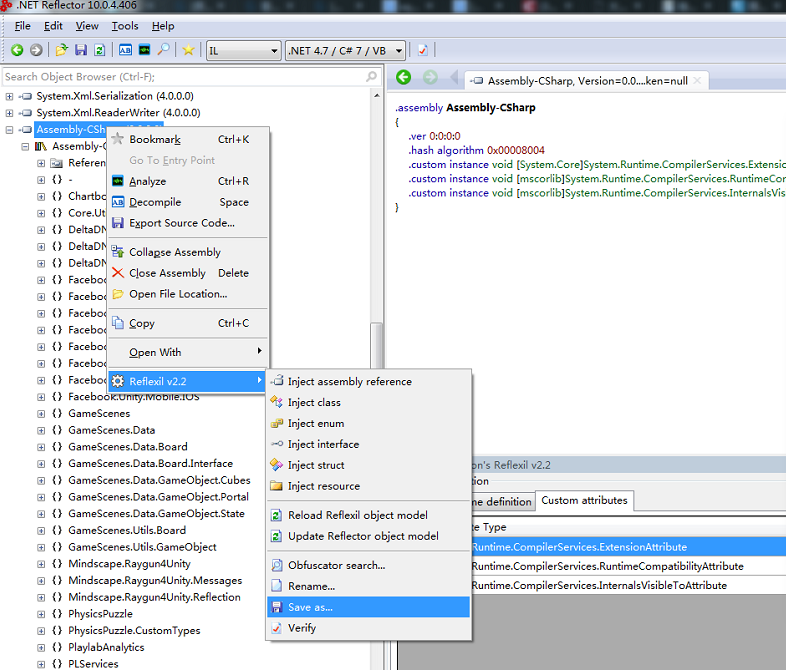Viewport: 786px width, 670px height.
Task: Choose Analyze in context menu
Action: coord(188,181)
